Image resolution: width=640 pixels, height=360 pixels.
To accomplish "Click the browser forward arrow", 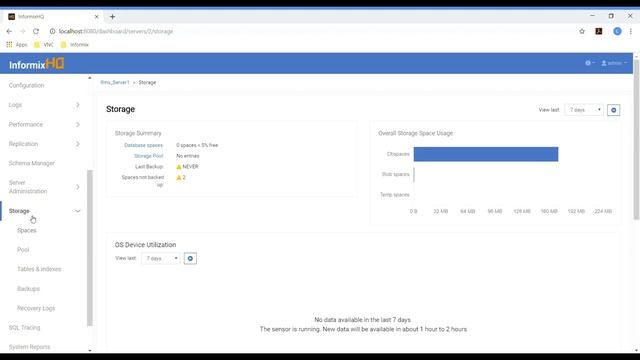I will point(22,31).
